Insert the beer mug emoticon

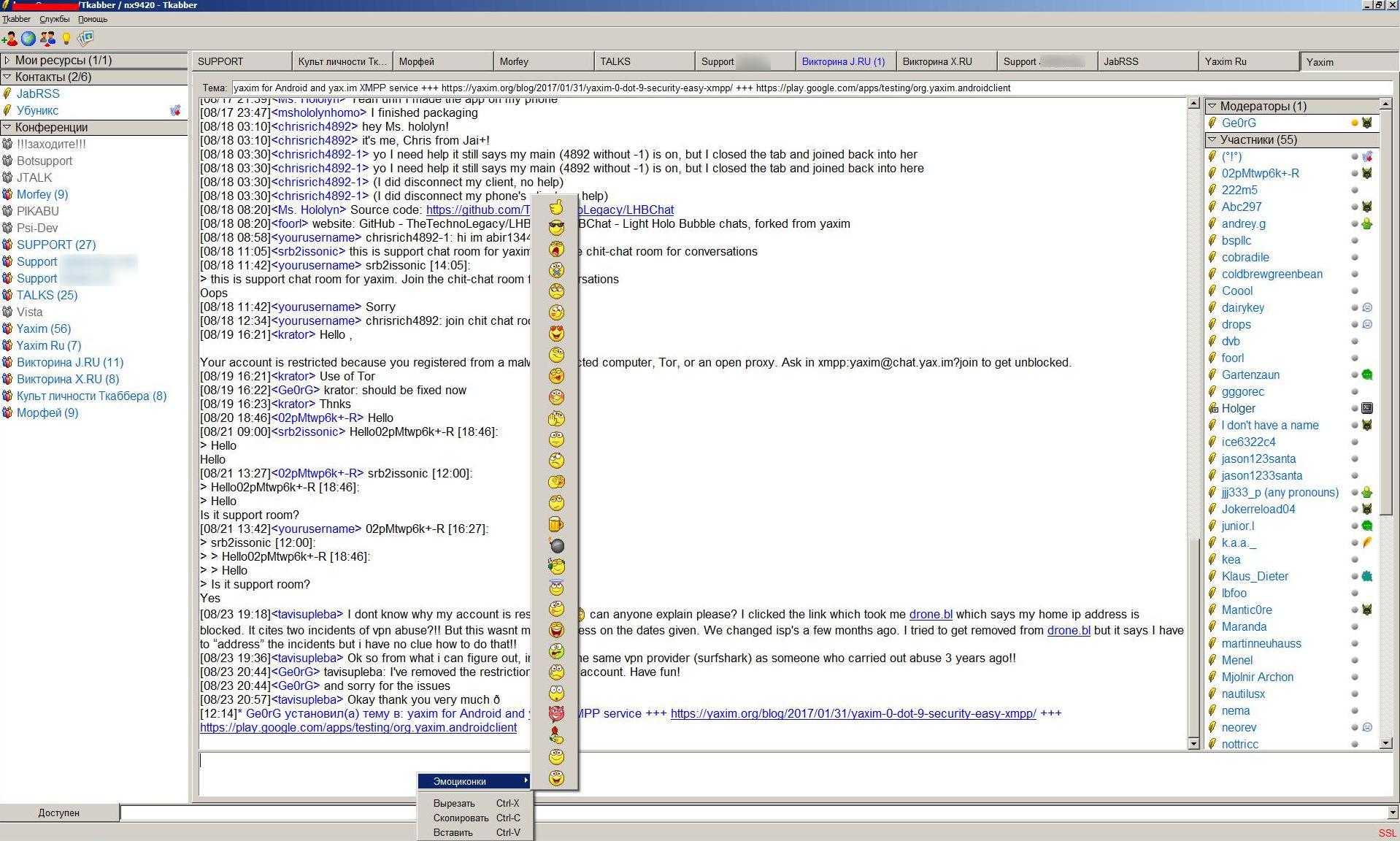pyautogui.click(x=556, y=524)
